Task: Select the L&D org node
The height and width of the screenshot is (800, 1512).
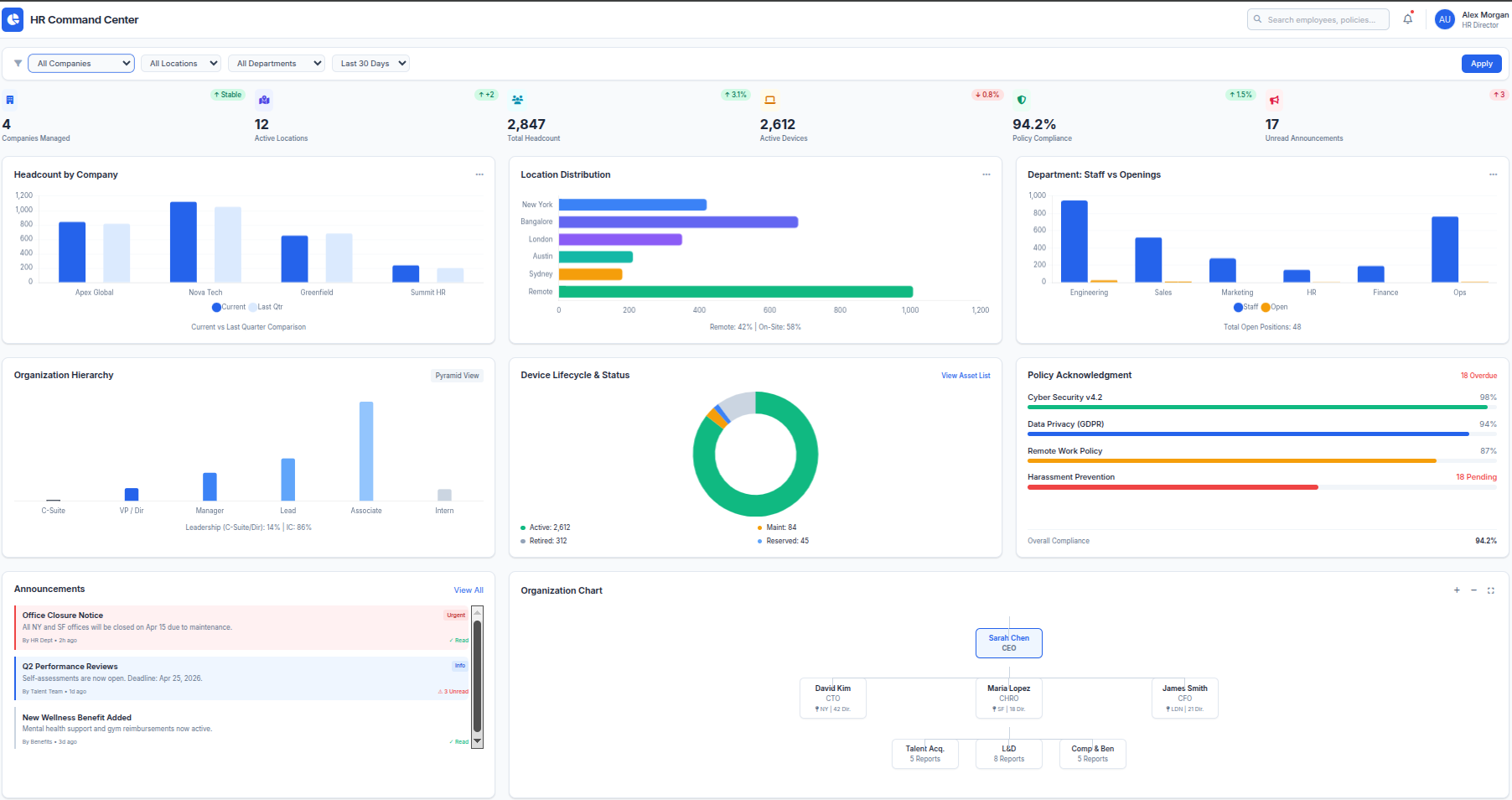Action: click(1009, 754)
